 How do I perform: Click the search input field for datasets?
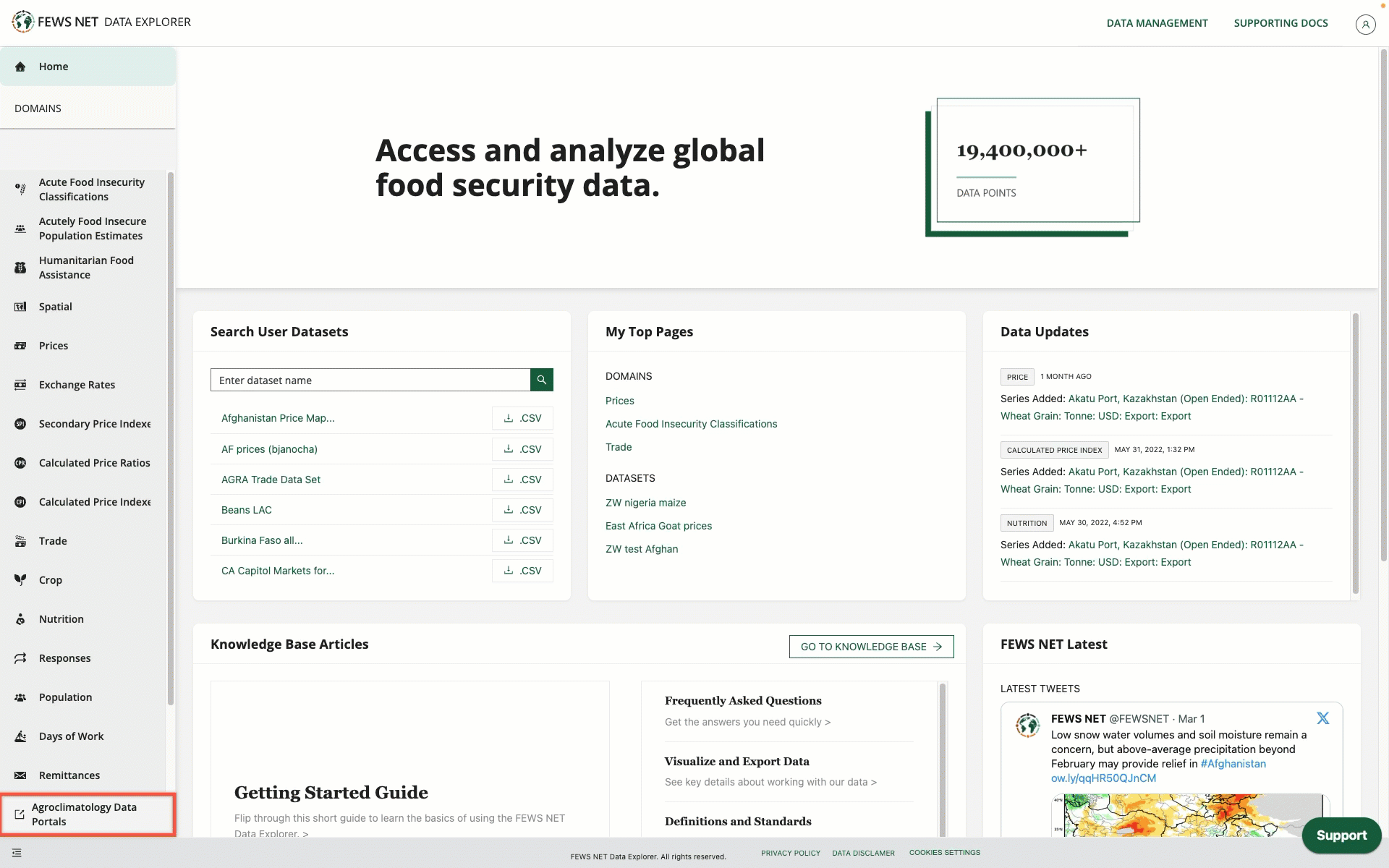pos(370,380)
